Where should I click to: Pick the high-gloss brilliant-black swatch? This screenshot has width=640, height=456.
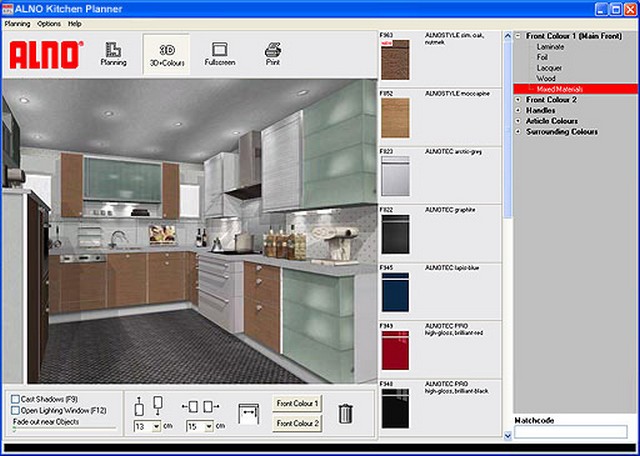[395, 408]
